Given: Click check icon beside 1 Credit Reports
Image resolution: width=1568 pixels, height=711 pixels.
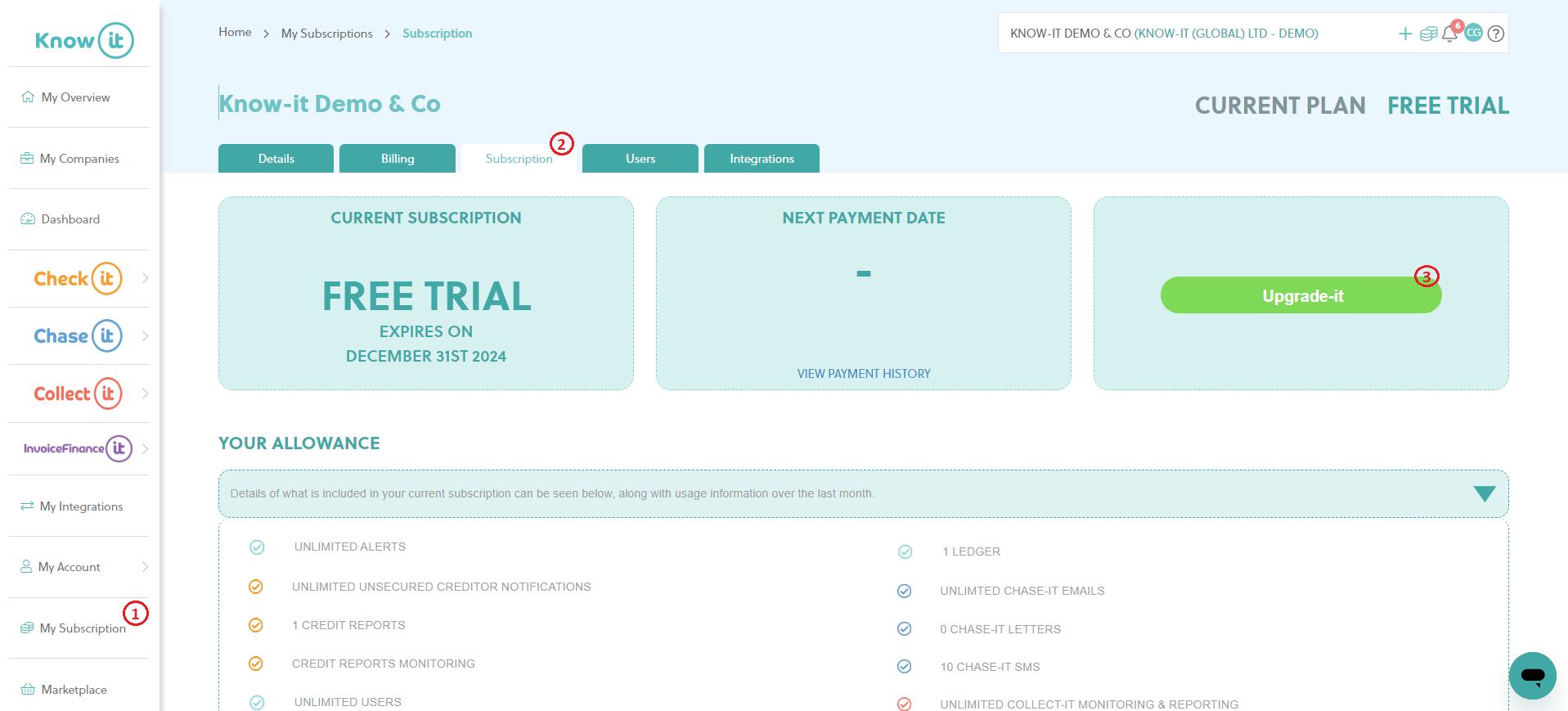Looking at the screenshot, I should tap(256, 625).
